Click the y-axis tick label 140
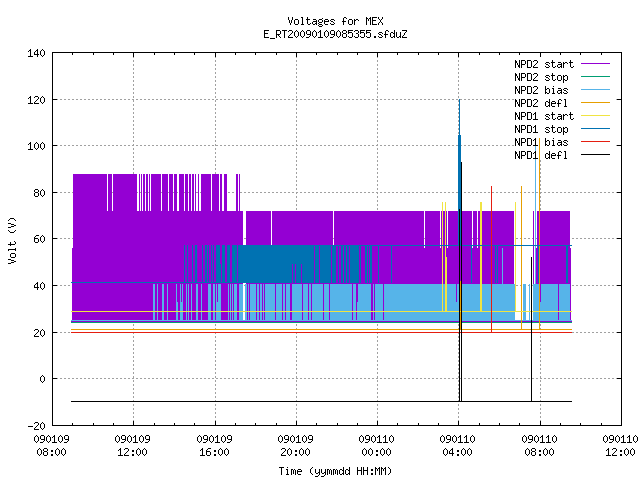This screenshot has height=480, width=640. tap(36, 53)
